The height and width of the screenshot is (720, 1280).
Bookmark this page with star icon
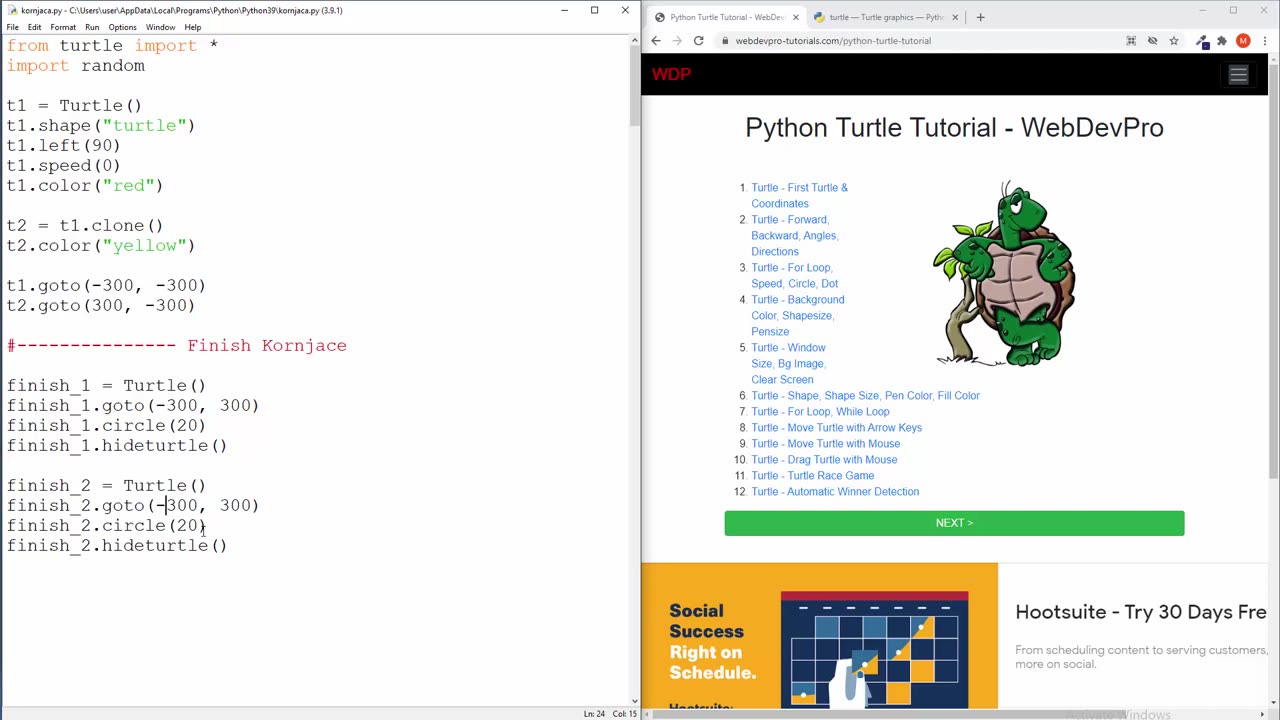click(1174, 41)
